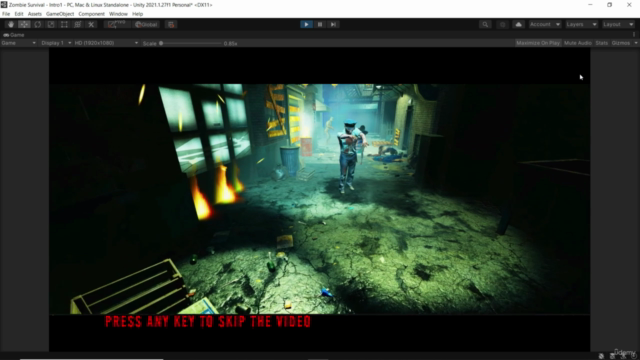Open Game panel options kebab menu
Screen dimensions: 640x360
click(x=634, y=35)
